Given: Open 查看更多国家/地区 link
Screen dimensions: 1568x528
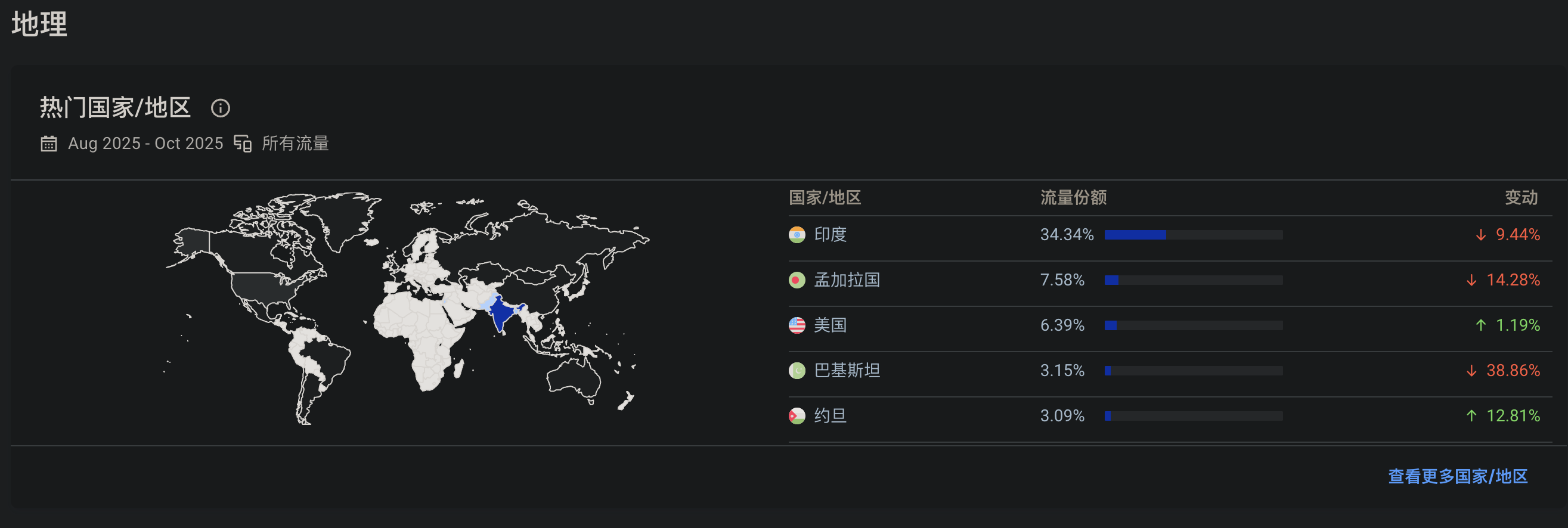Looking at the screenshot, I should 1457,476.
